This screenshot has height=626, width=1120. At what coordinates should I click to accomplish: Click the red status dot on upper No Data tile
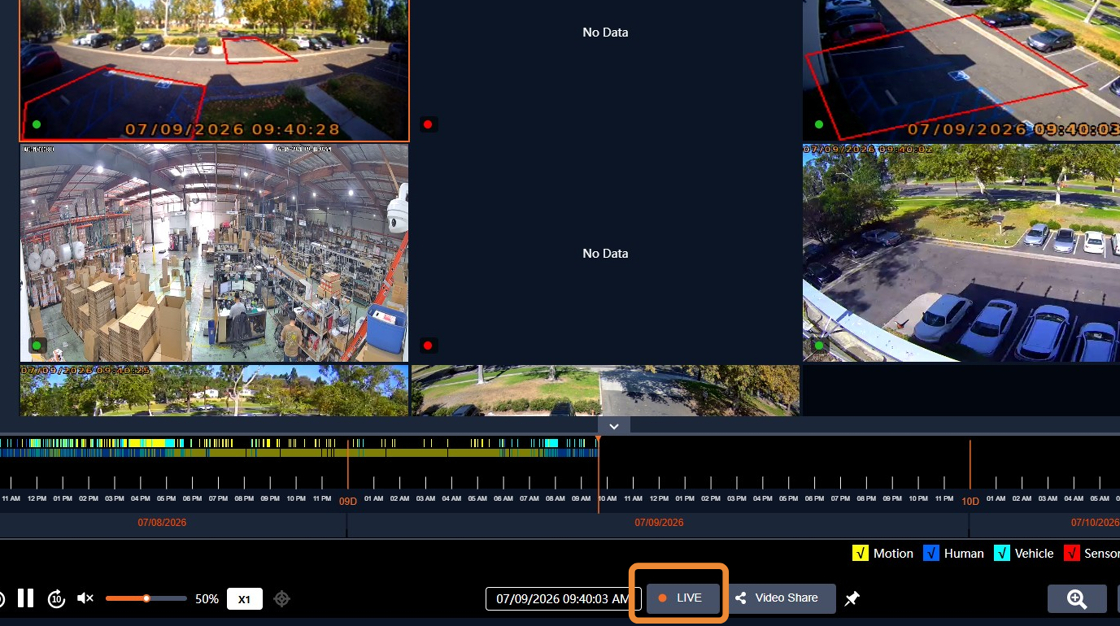(428, 124)
